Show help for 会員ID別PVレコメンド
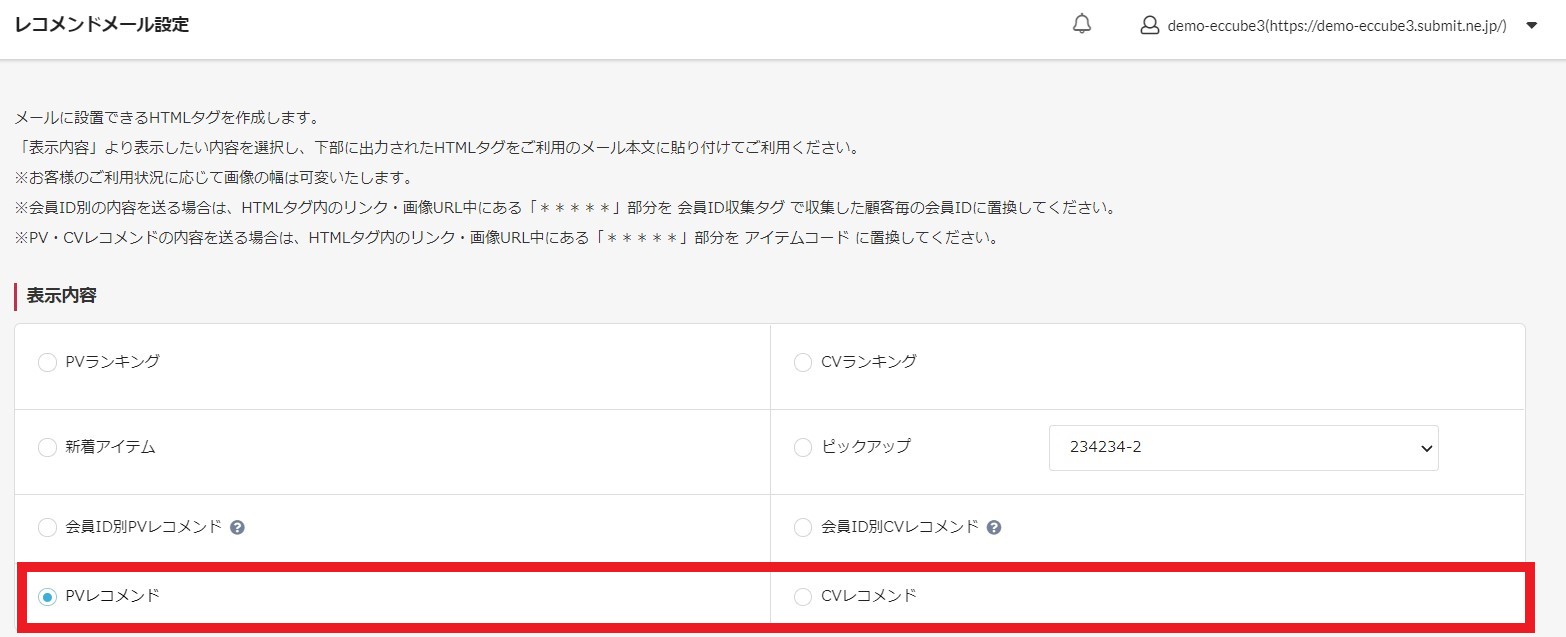Viewport: 1566px width, 637px height. click(x=237, y=527)
